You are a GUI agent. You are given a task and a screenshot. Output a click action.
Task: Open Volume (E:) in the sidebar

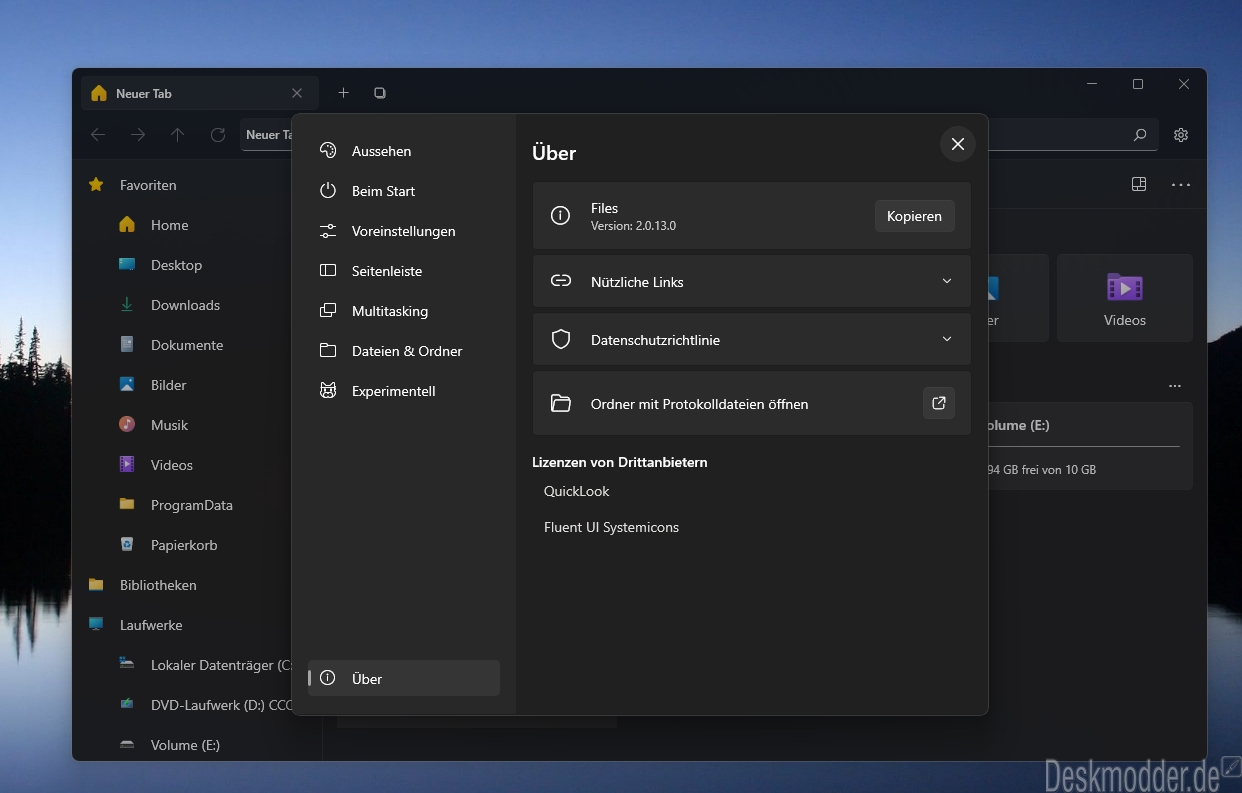point(185,745)
